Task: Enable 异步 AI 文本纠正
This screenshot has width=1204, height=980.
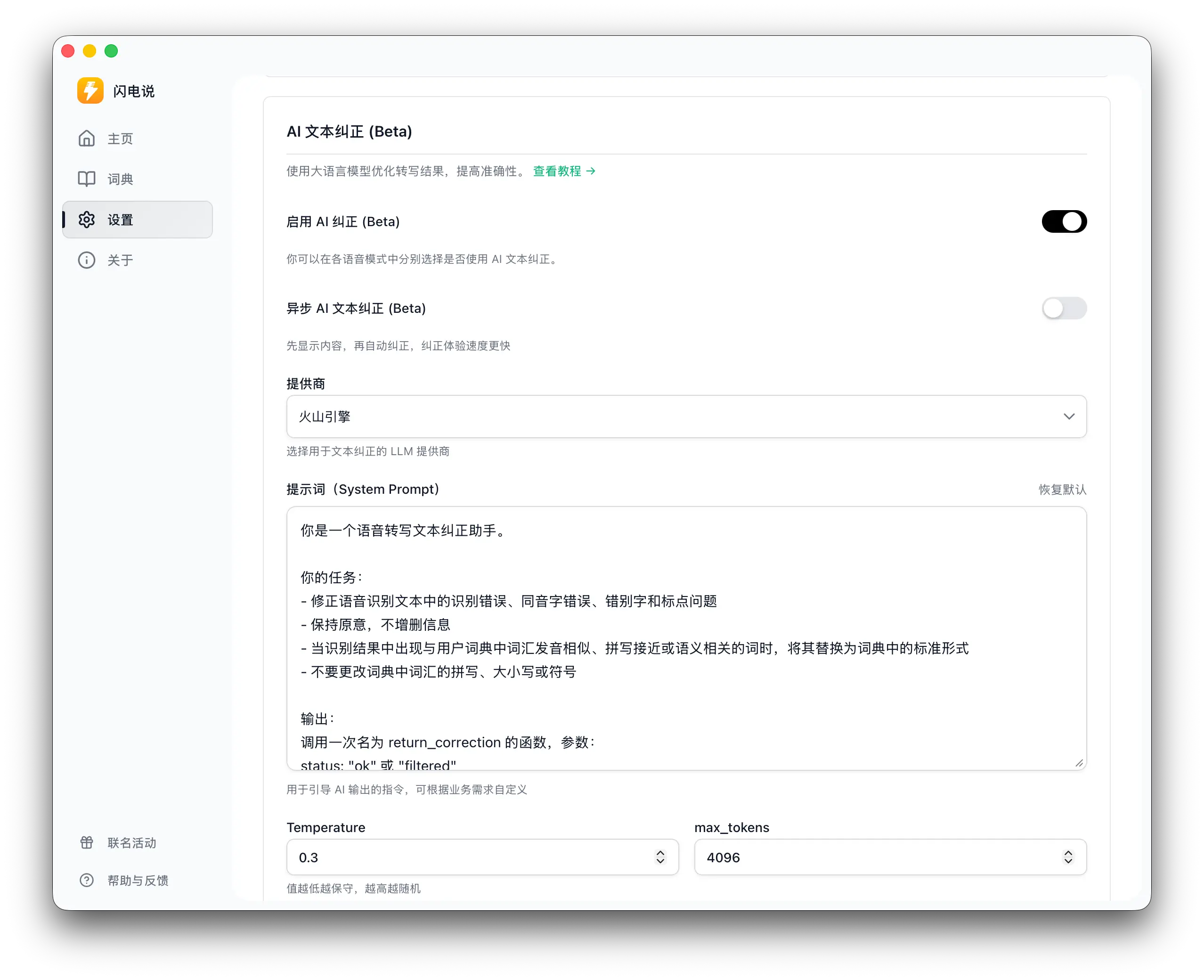Action: coord(1064,308)
